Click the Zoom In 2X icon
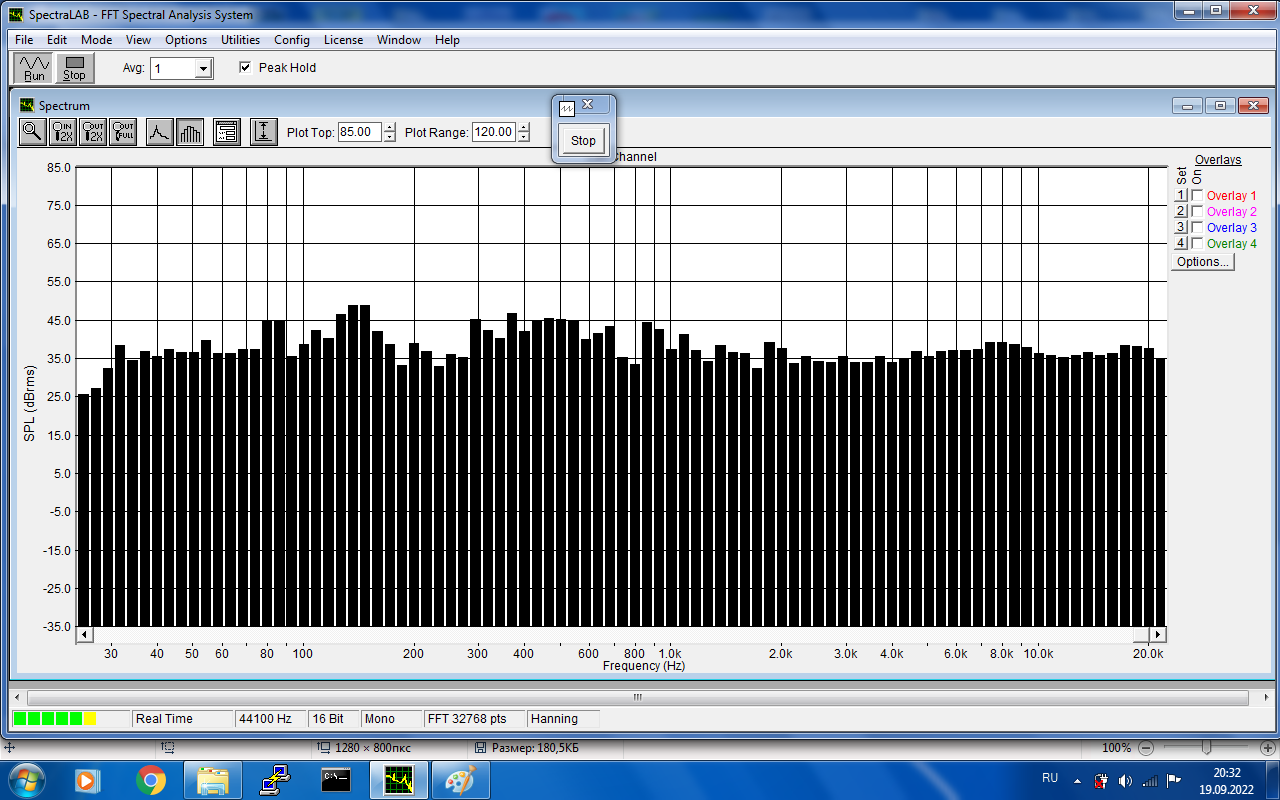Image resolution: width=1280 pixels, height=800 pixels. click(63, 131)
